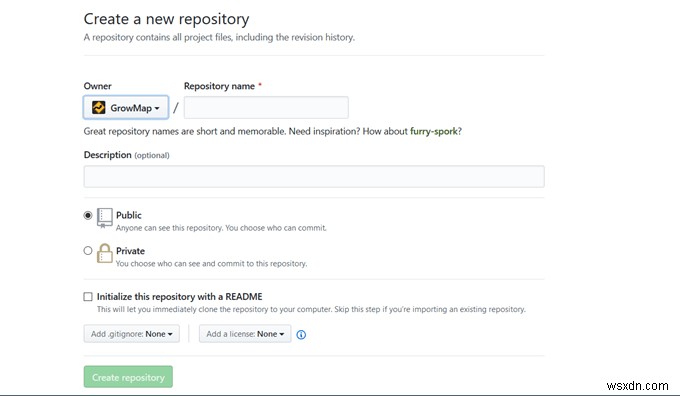Image resolution: width=680 pixels, height=396 pixels.
Task: Click the Public repository book icon
Action: [105, 218]
